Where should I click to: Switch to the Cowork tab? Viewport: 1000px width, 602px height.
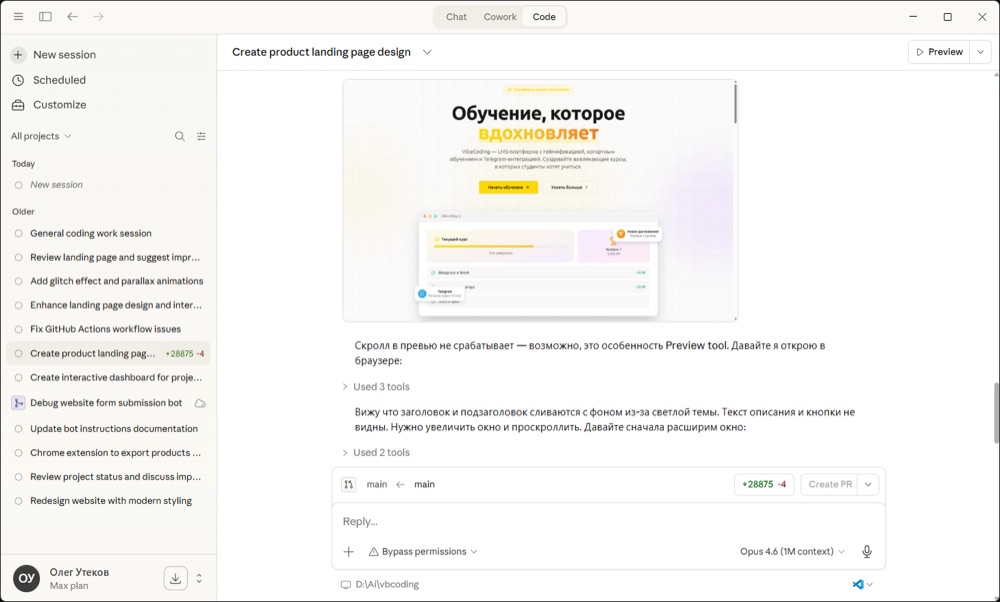pyautogui.click(x=499, y=17)
